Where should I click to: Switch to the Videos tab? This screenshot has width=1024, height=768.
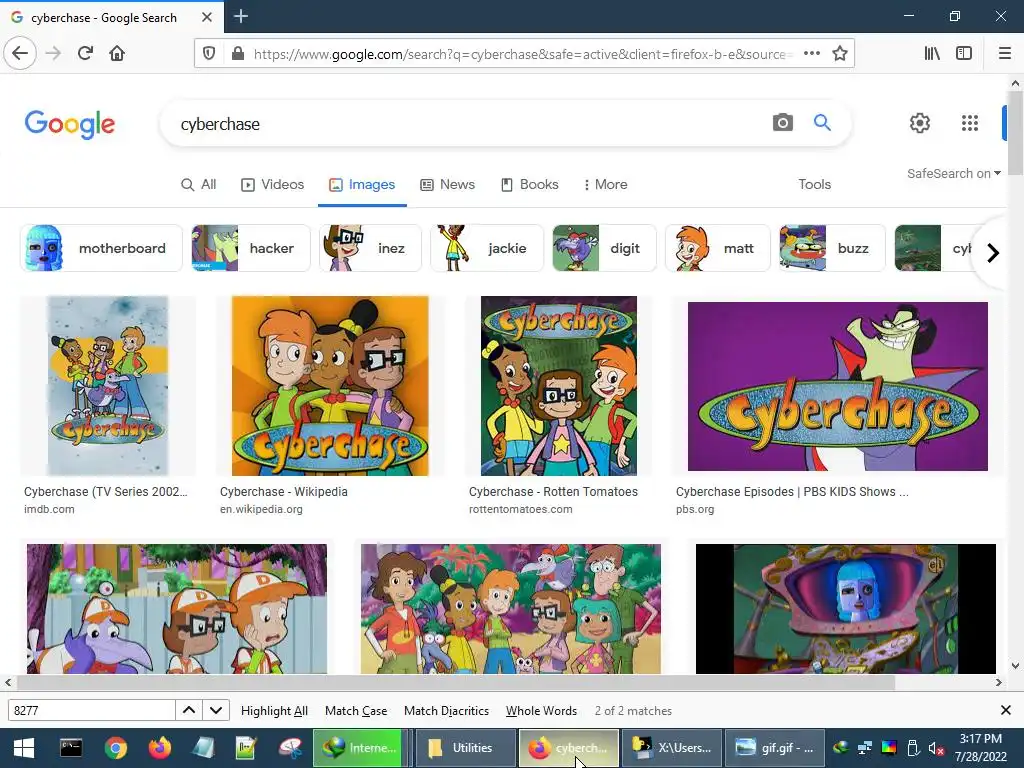tap(272, 185)
